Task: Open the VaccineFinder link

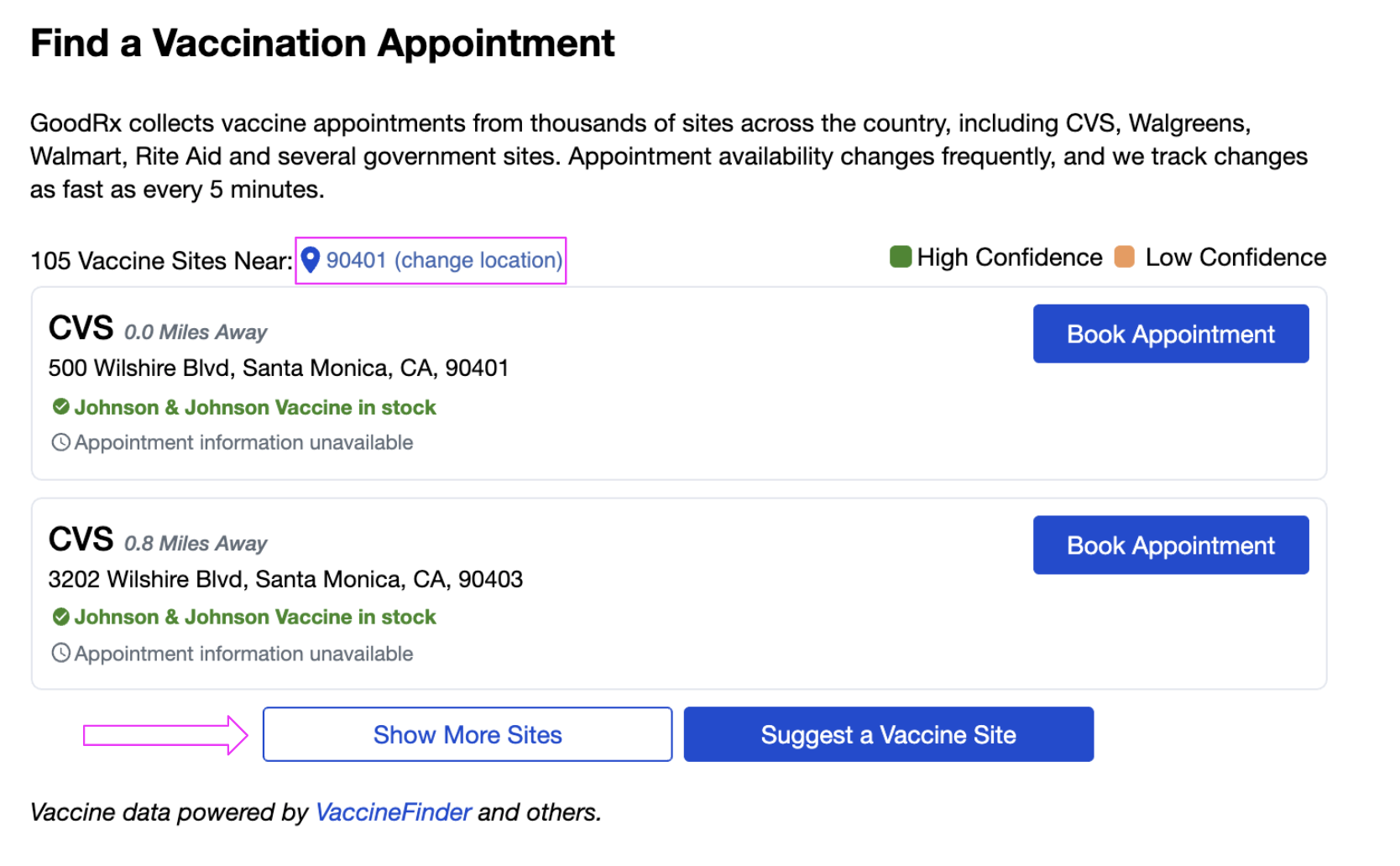Action: point(393,812)
